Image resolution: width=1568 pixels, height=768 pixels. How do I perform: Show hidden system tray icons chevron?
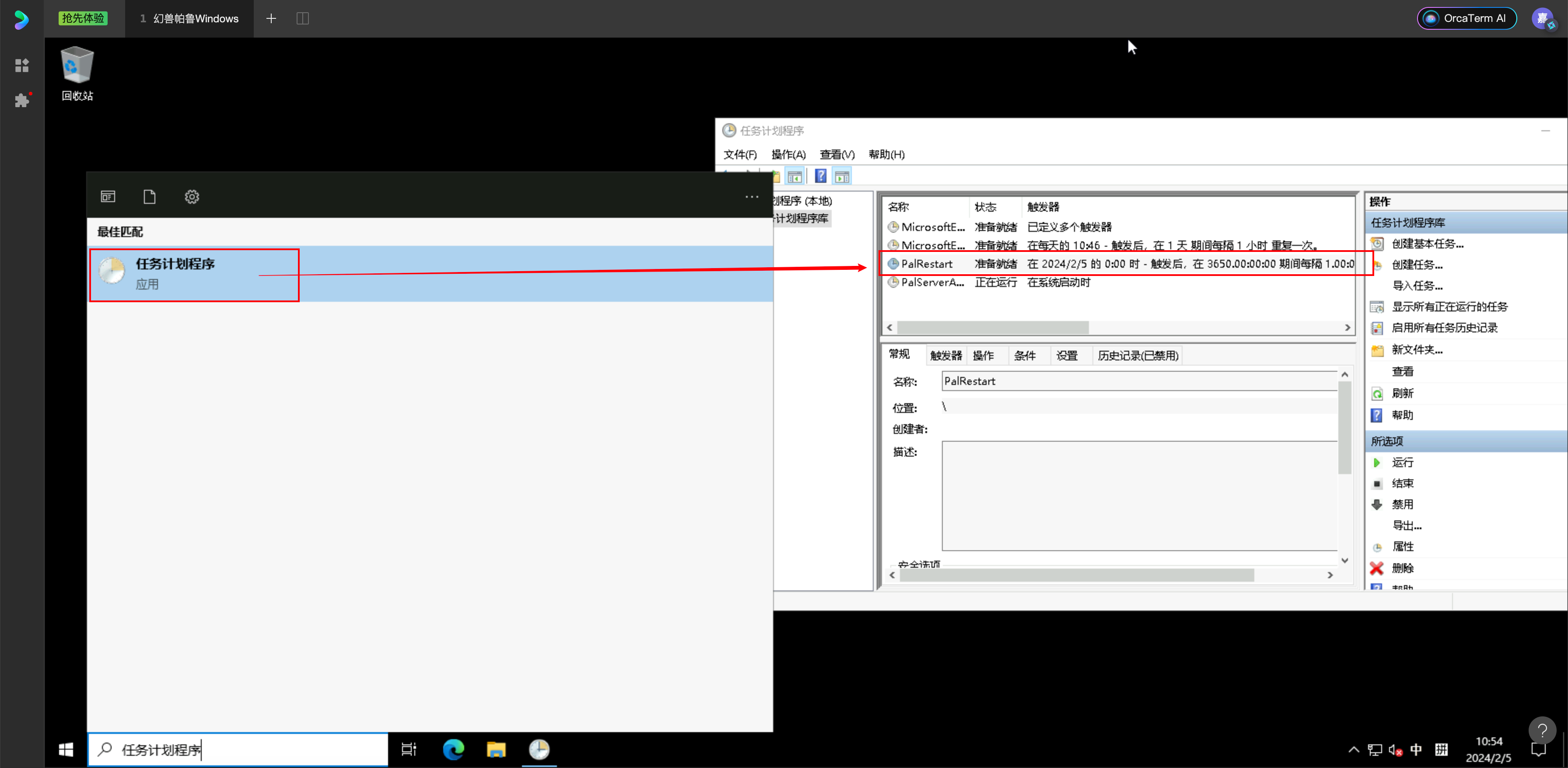pyautogui.click(x=1353, y=749)
